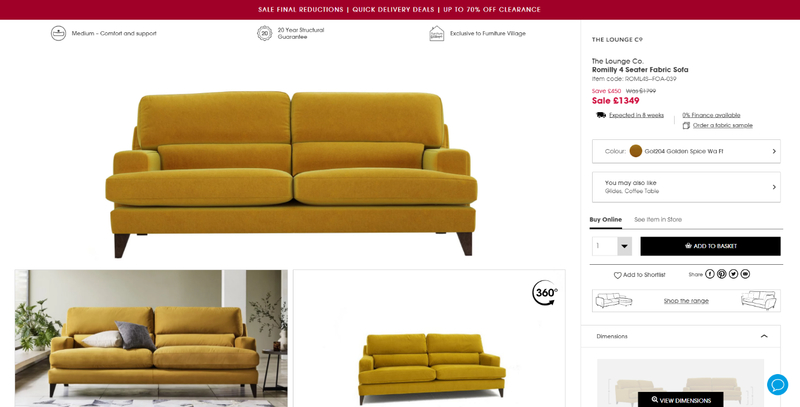The image size is (800, 407).
Task: Share on Pinterest icon
Action: [721, 274]
